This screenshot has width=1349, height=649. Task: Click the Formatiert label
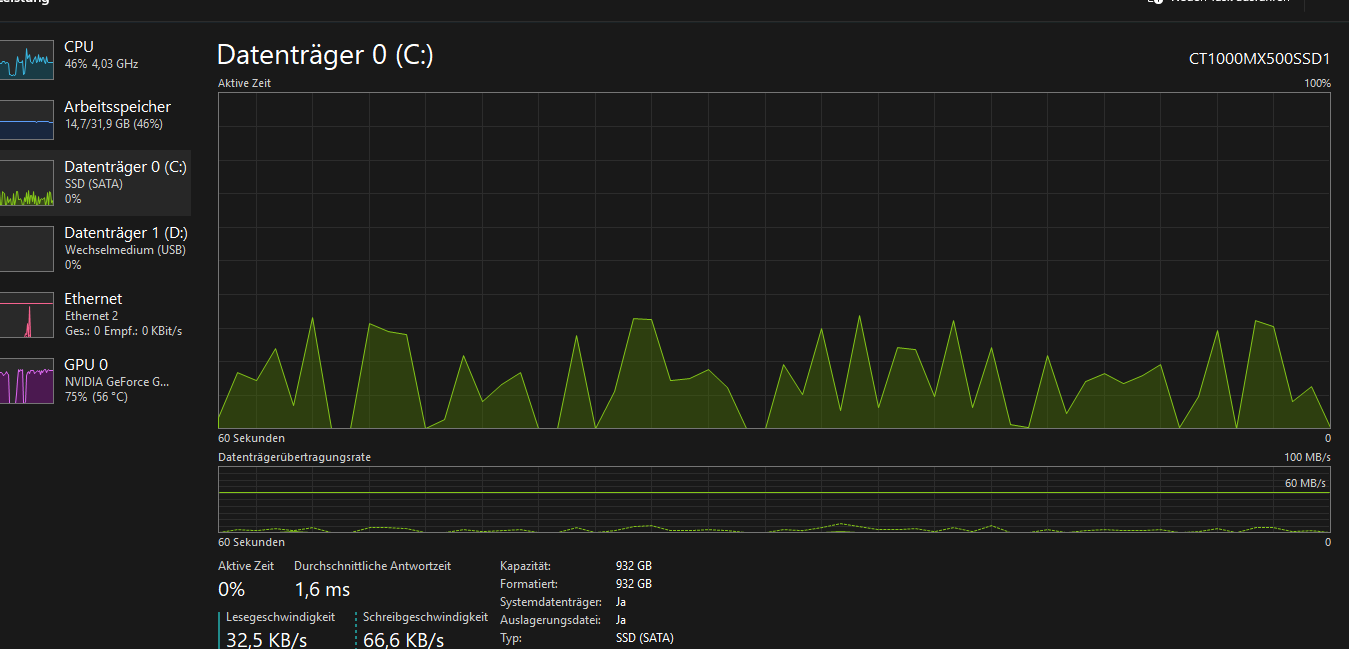click(x=529, y=584)
